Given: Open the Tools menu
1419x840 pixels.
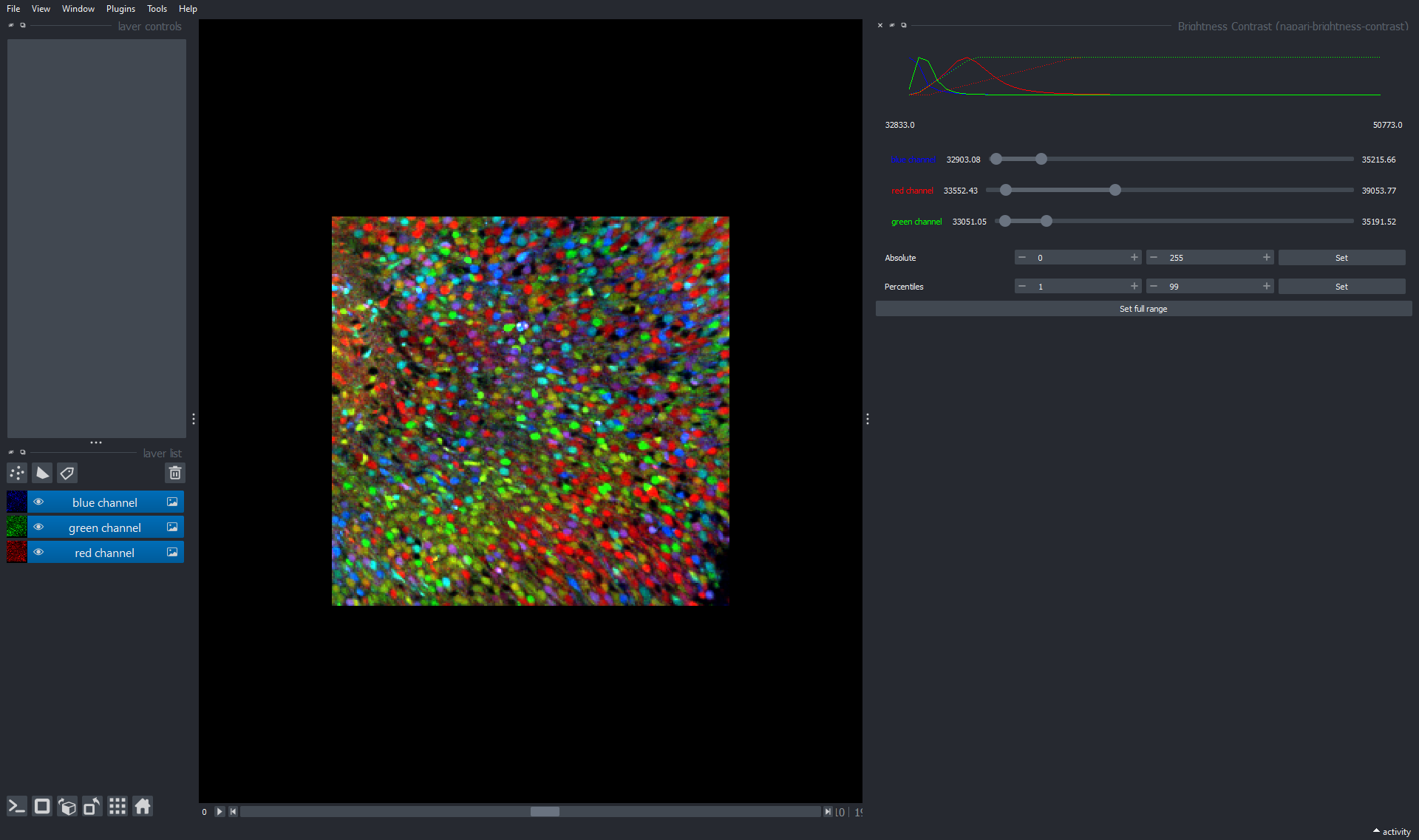Looking at the screenshot, I should pos(157,8).
